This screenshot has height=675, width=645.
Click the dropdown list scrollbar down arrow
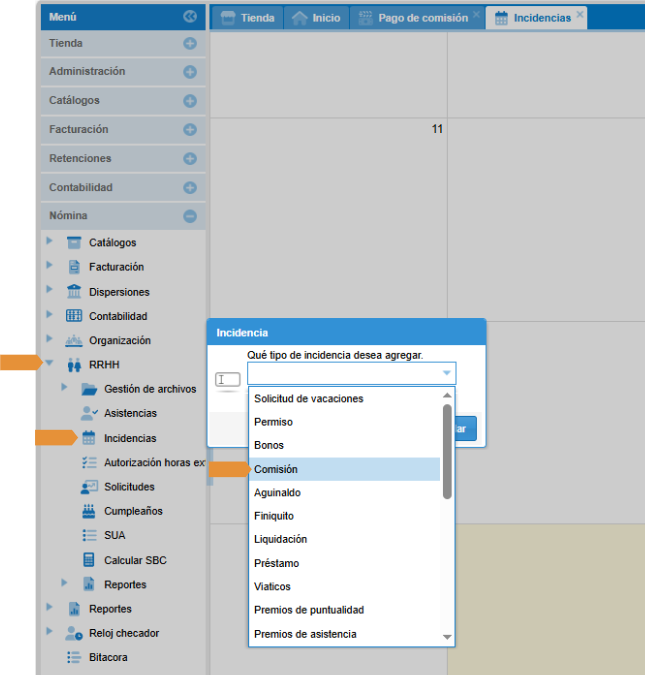448,637
